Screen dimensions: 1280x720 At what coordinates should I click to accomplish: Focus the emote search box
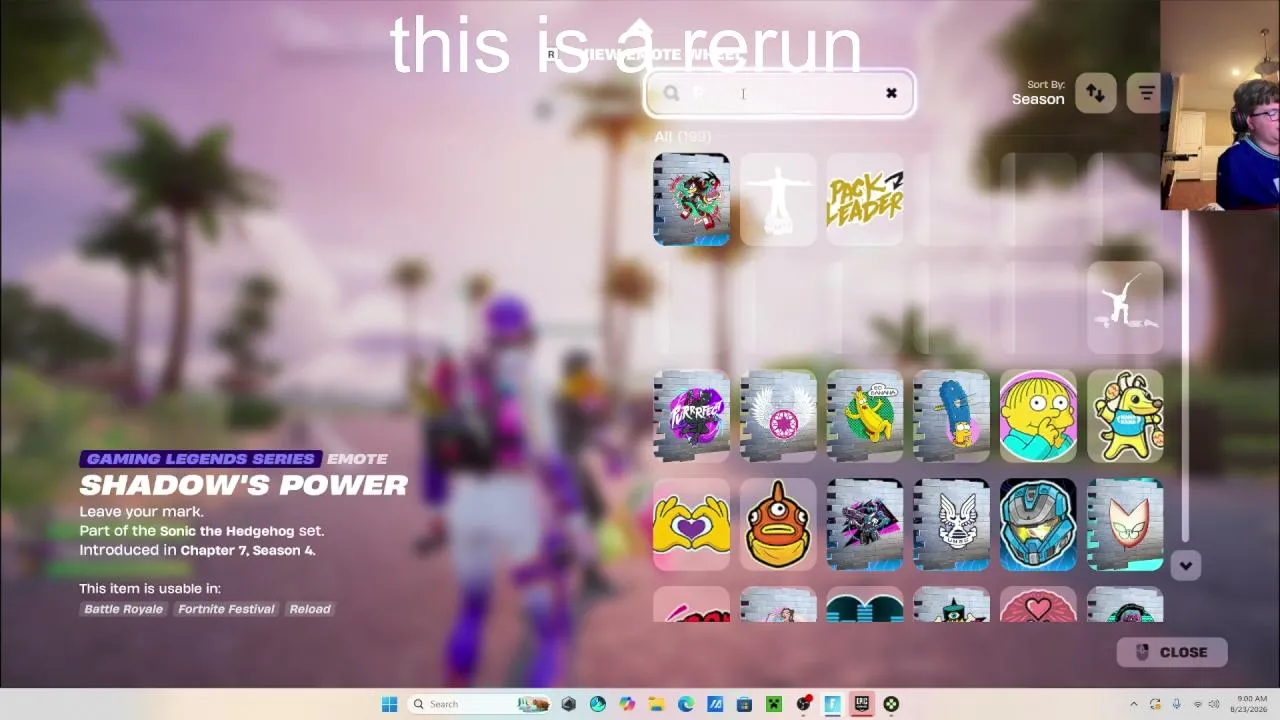[779, 94]
